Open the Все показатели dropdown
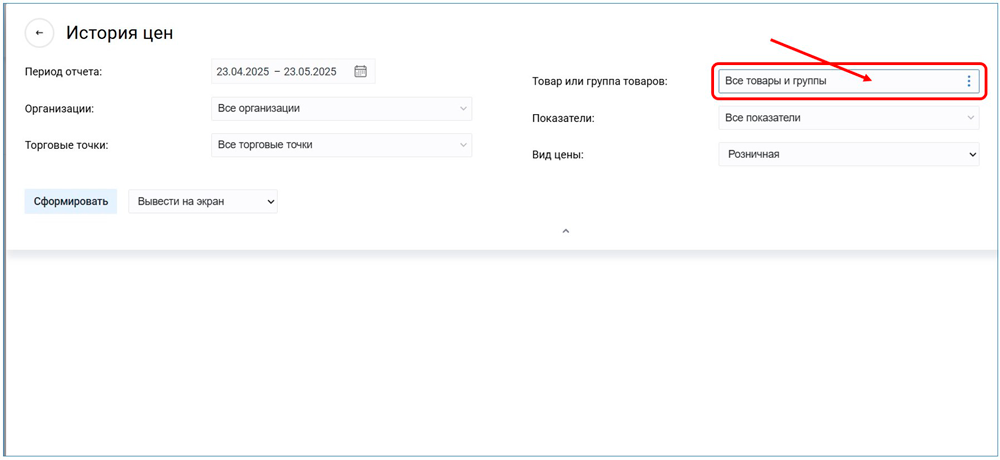Viewport: 1000px width, 460px height. [848, 118]
